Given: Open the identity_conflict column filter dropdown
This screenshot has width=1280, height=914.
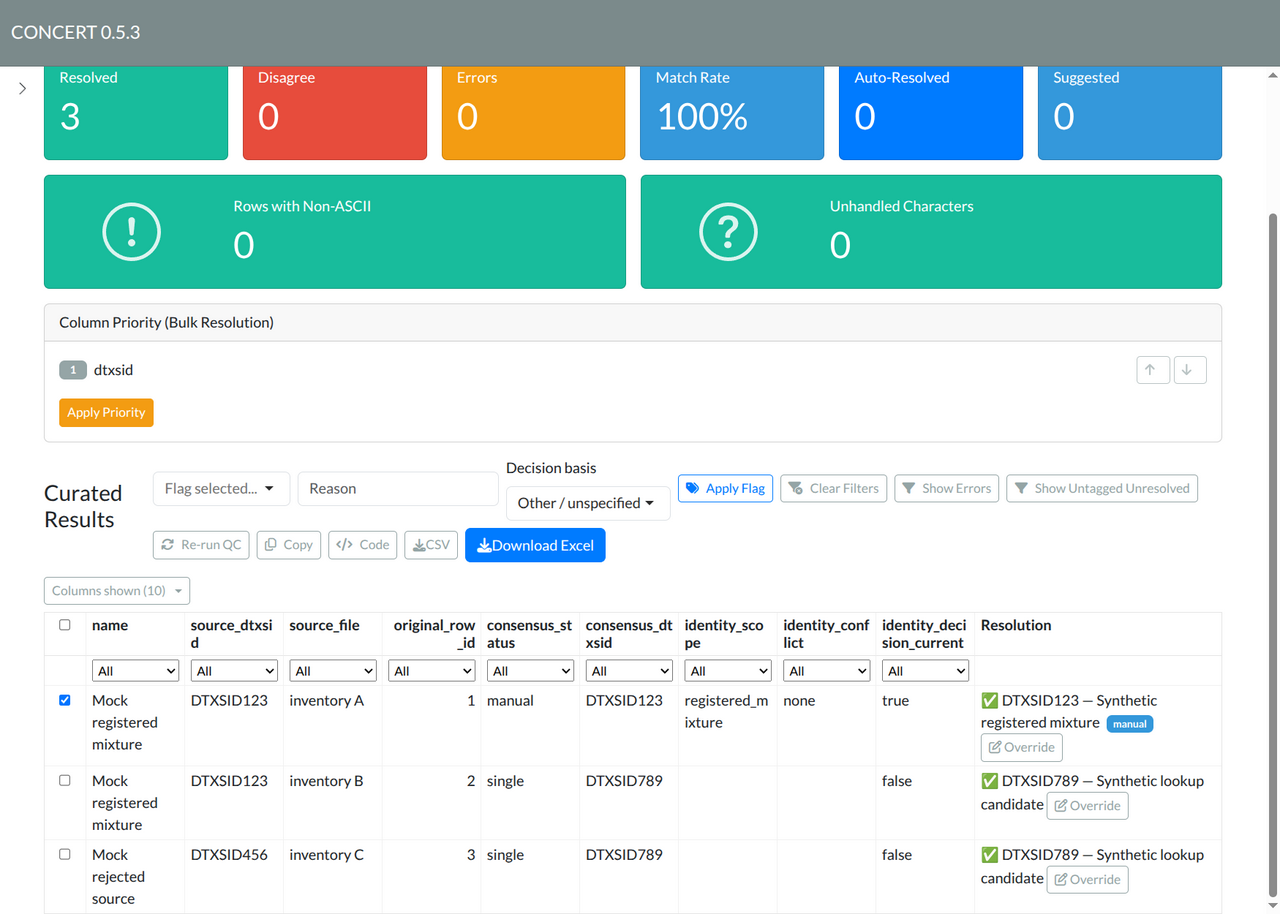Looking at the screenshot, I should 826,671.
